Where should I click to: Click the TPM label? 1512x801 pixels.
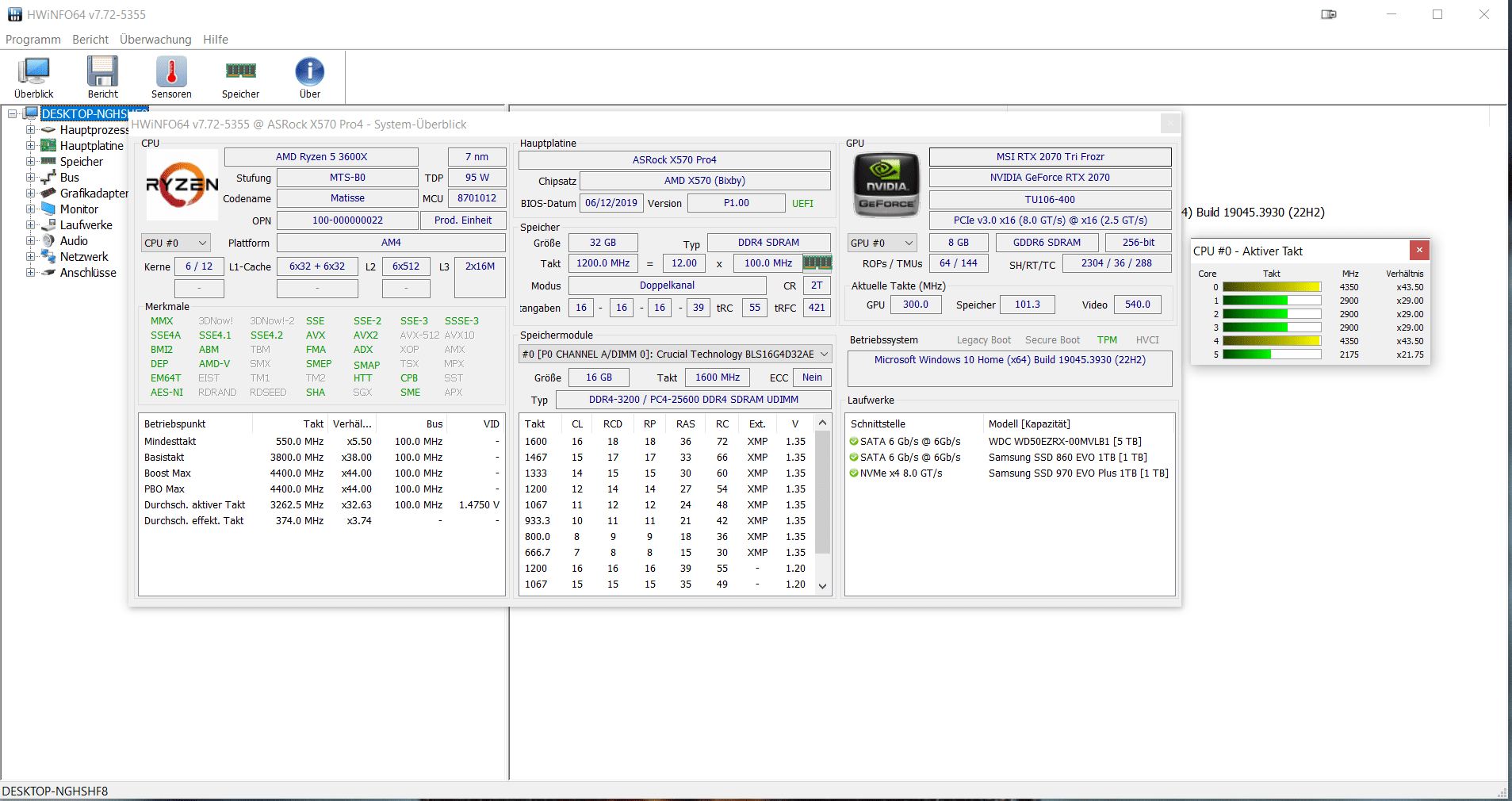(1107, 340)
